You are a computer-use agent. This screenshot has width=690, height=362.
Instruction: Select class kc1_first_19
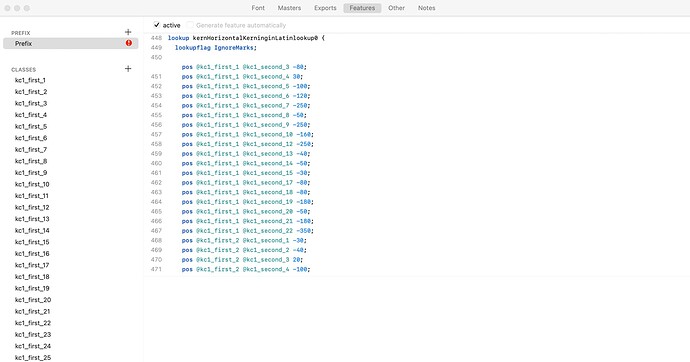tap(32, 288)
